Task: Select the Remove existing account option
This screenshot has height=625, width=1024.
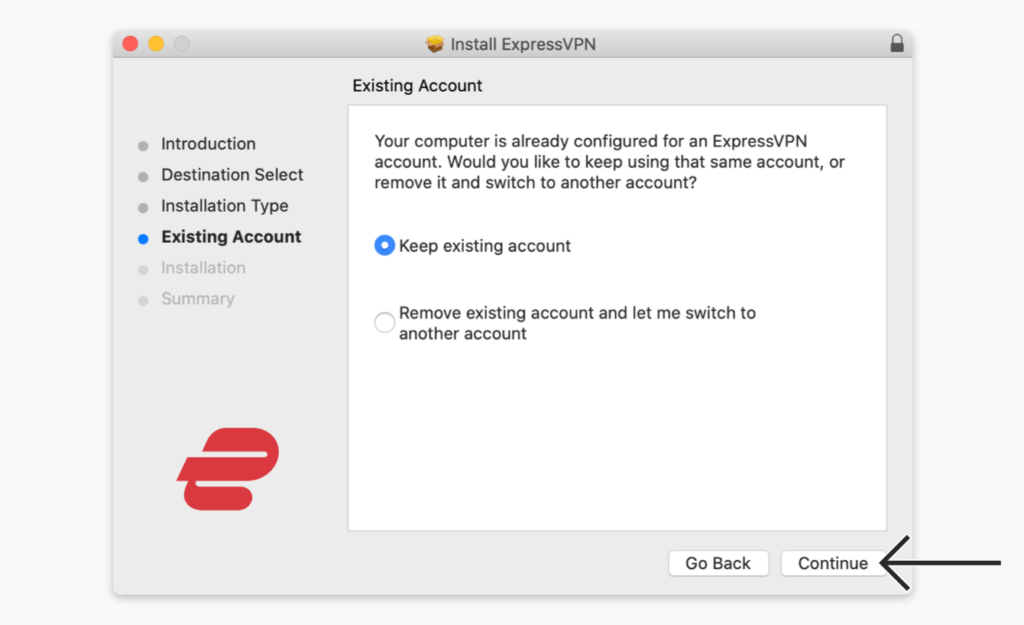Action: click(x=384, y=322)
